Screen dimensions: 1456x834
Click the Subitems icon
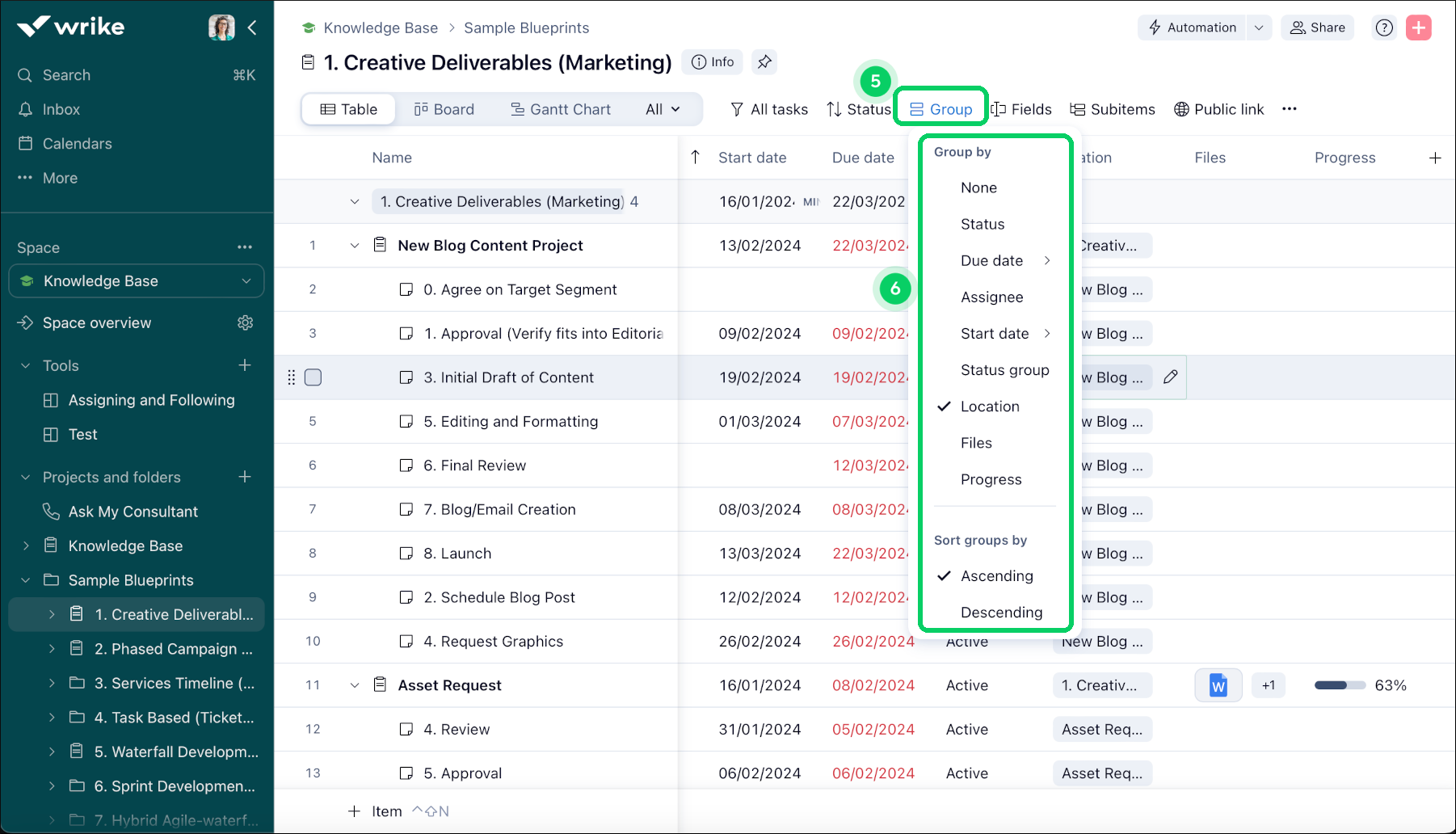point(1079,109)
